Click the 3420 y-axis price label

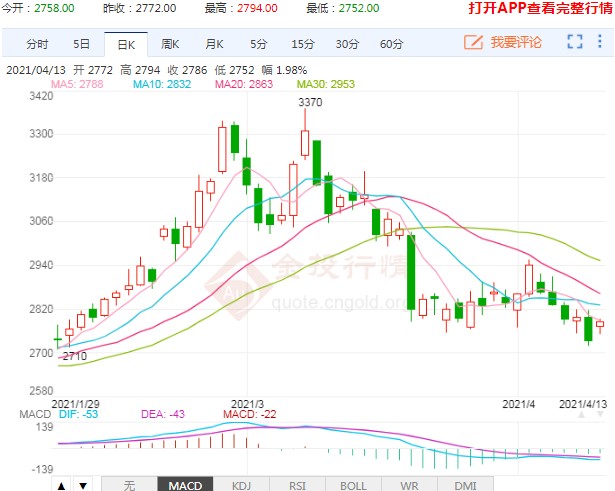[x=42, y=96]
